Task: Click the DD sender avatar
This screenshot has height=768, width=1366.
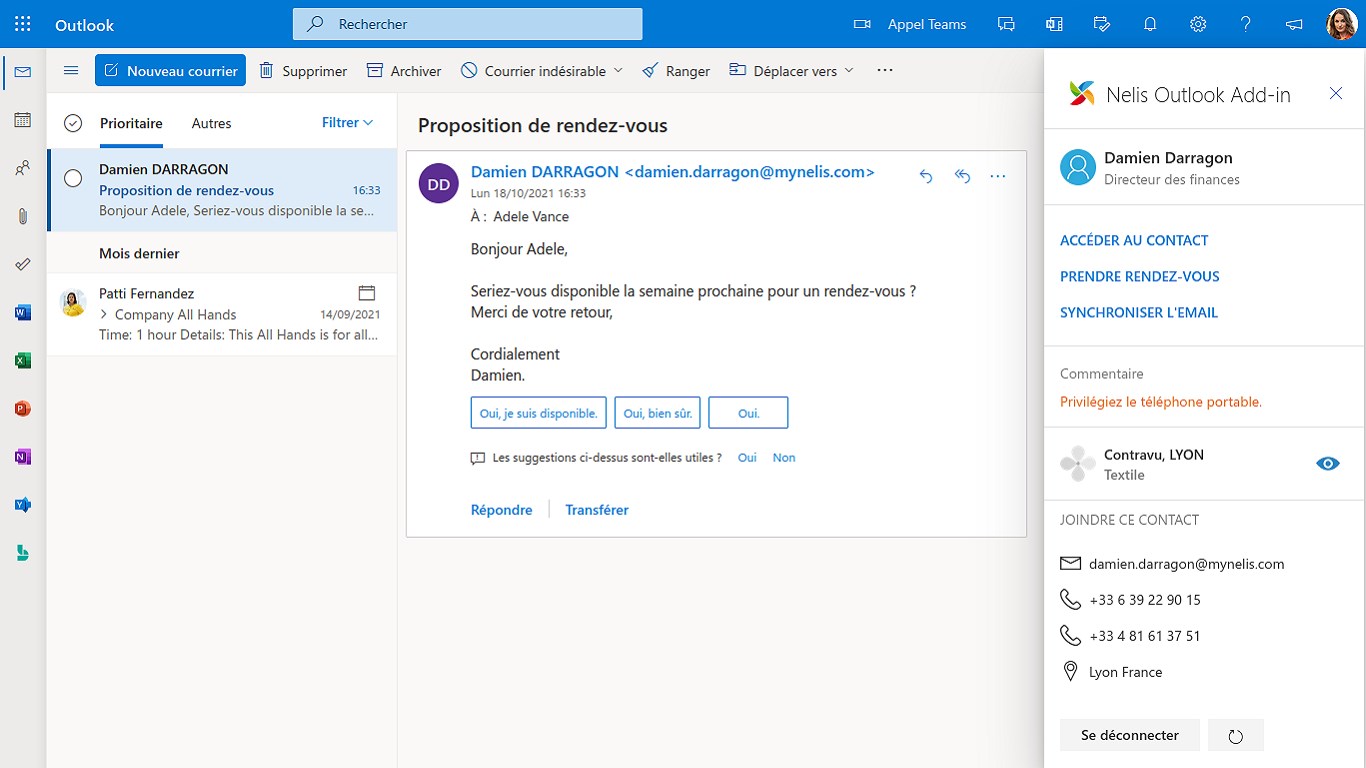Action: coord(438,184)
